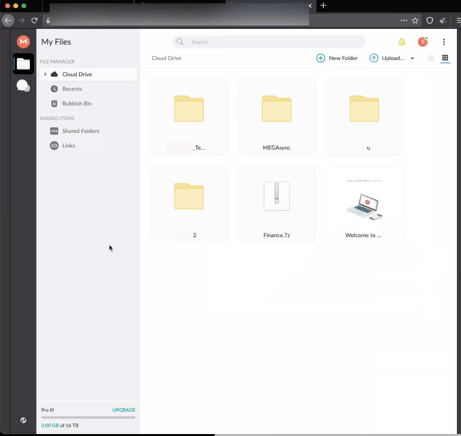The height and width of the screenshot is (436, 461).
Task: Expand the Cloud Drive tree chevron
Action: click(x=45, y=74)
